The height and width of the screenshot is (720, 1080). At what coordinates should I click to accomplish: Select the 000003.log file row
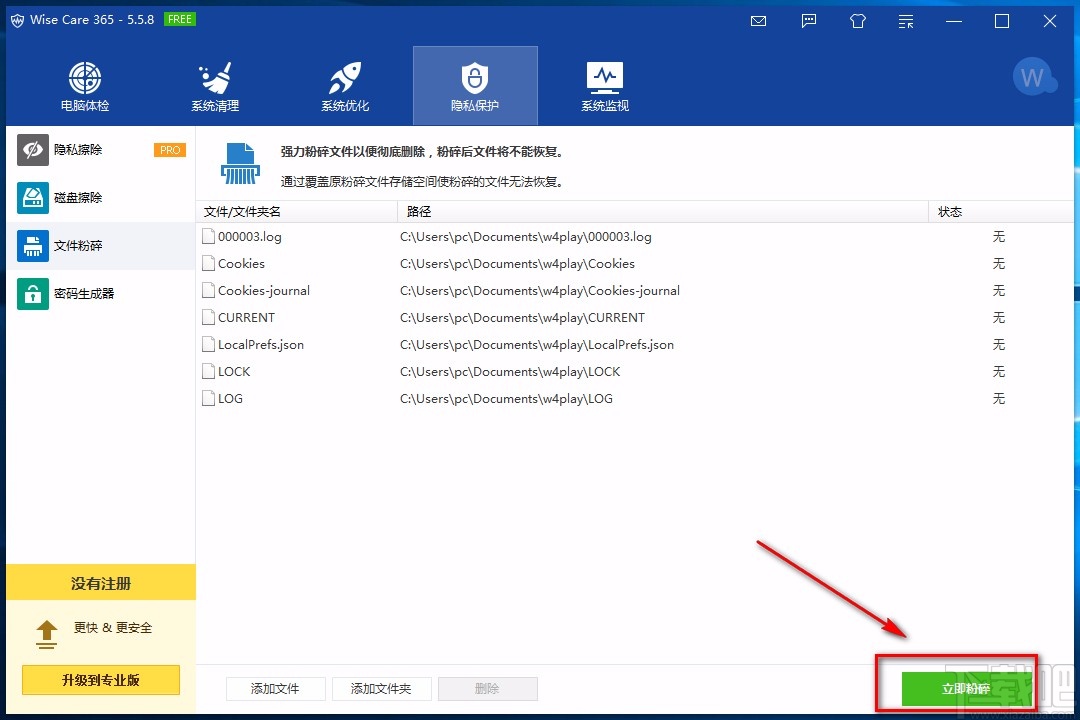[634, 236]
